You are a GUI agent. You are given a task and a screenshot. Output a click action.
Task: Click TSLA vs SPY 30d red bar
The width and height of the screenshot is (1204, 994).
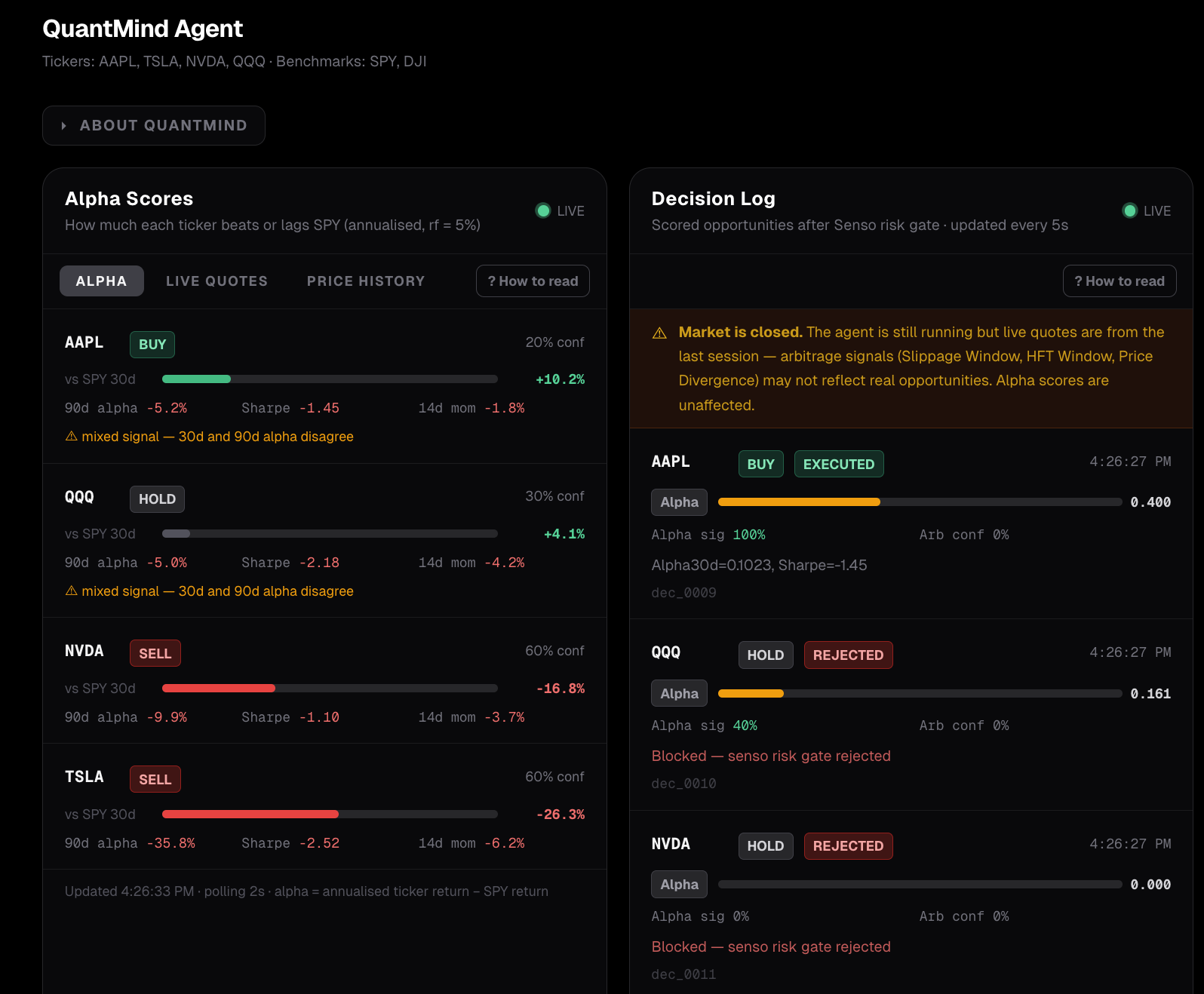(x=250, y=814)
